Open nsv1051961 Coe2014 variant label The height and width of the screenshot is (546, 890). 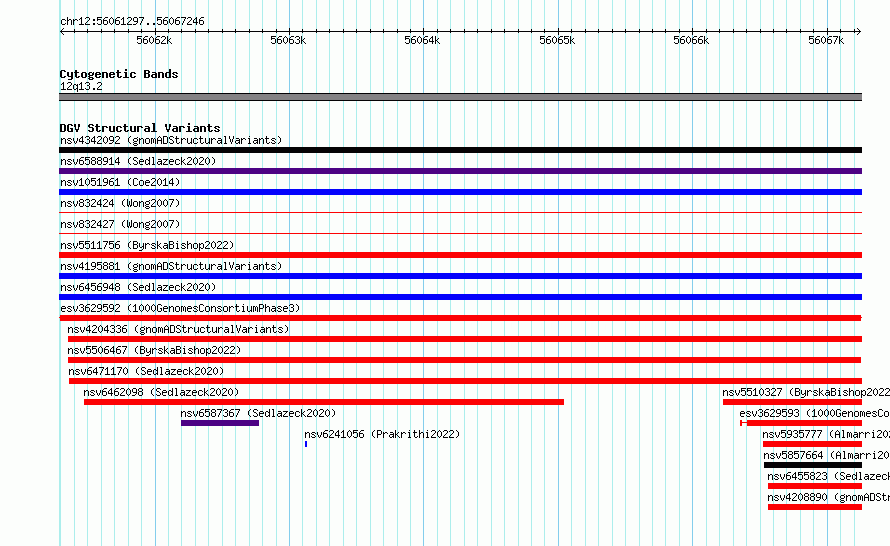click(x=120, y=182)
